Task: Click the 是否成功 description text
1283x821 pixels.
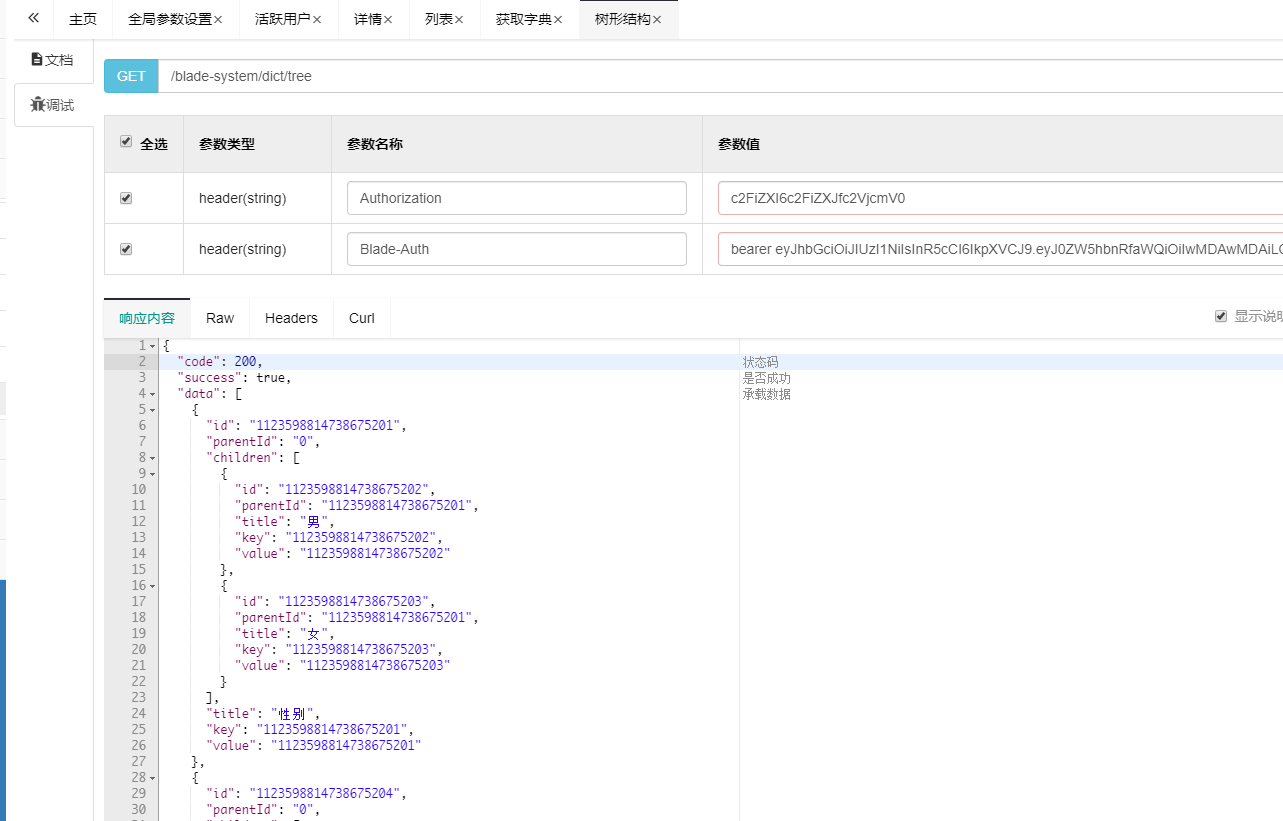Action: point(766,378)
